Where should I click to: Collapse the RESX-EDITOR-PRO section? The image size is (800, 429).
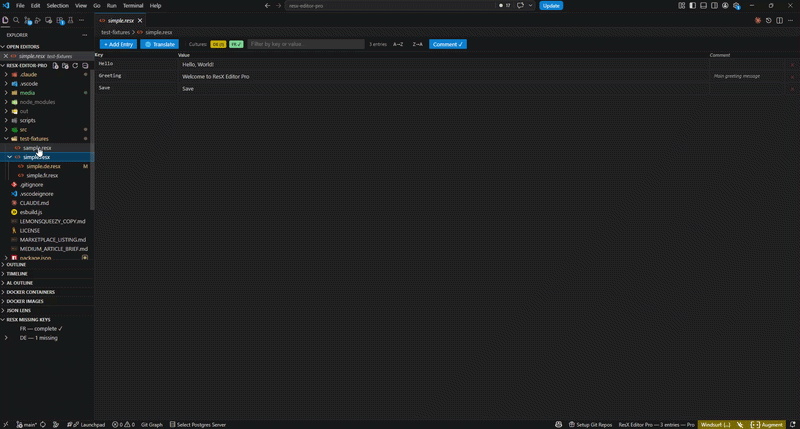click(x=3, y=65)
